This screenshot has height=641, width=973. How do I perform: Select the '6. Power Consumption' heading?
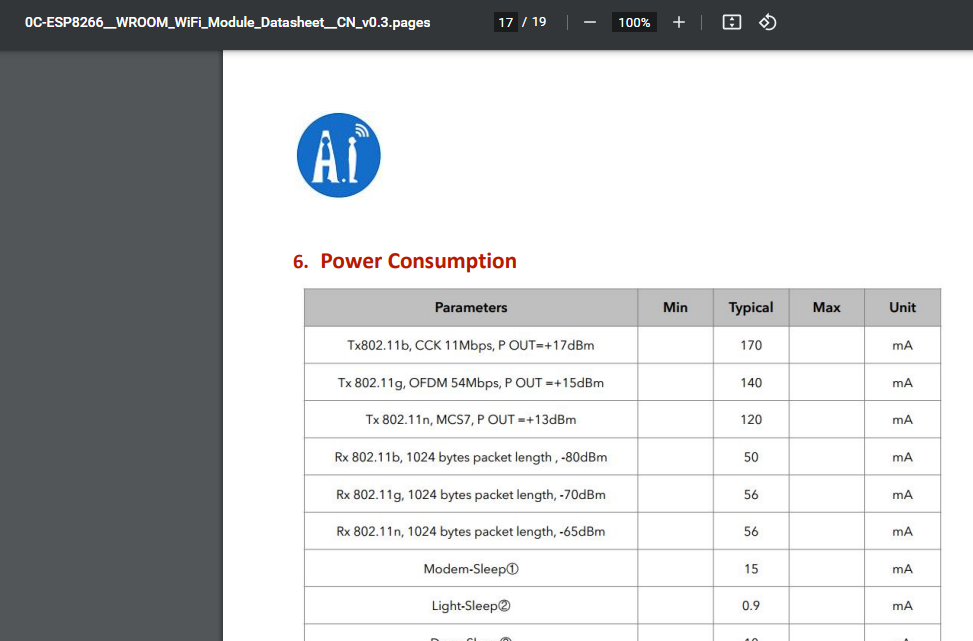point(405,261)
